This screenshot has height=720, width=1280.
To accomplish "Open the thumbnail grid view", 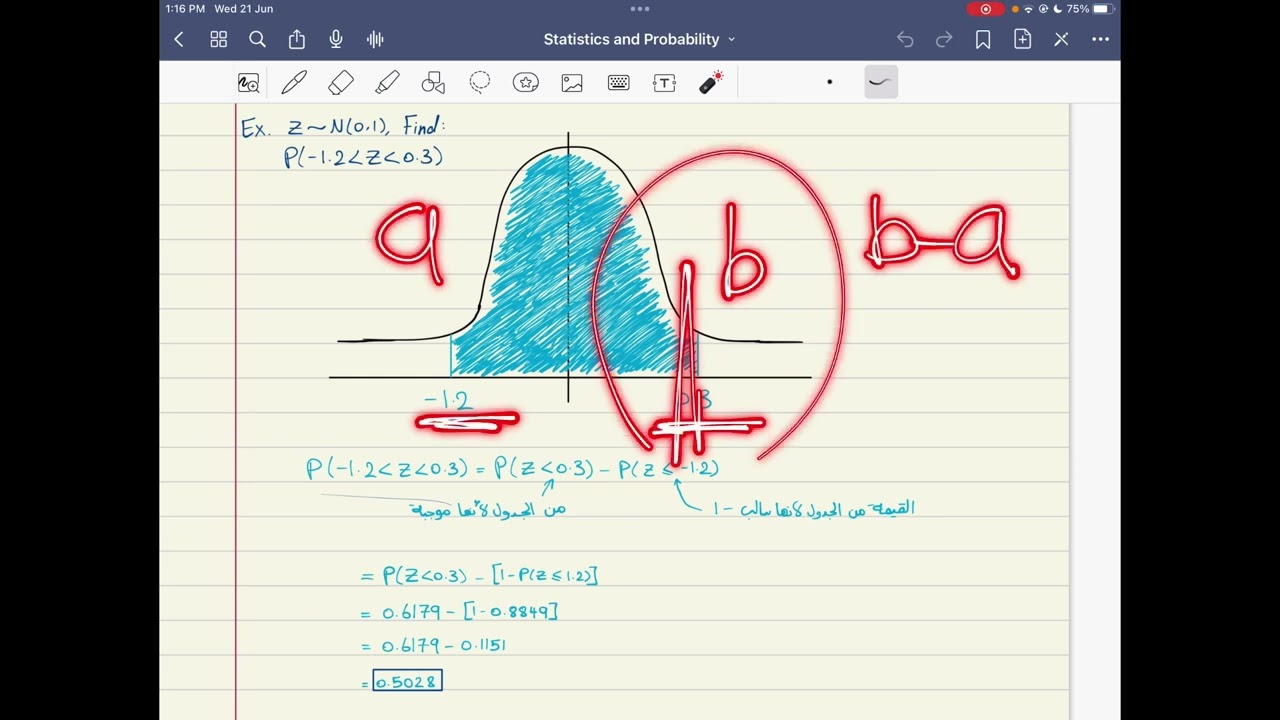I will 218,39.
